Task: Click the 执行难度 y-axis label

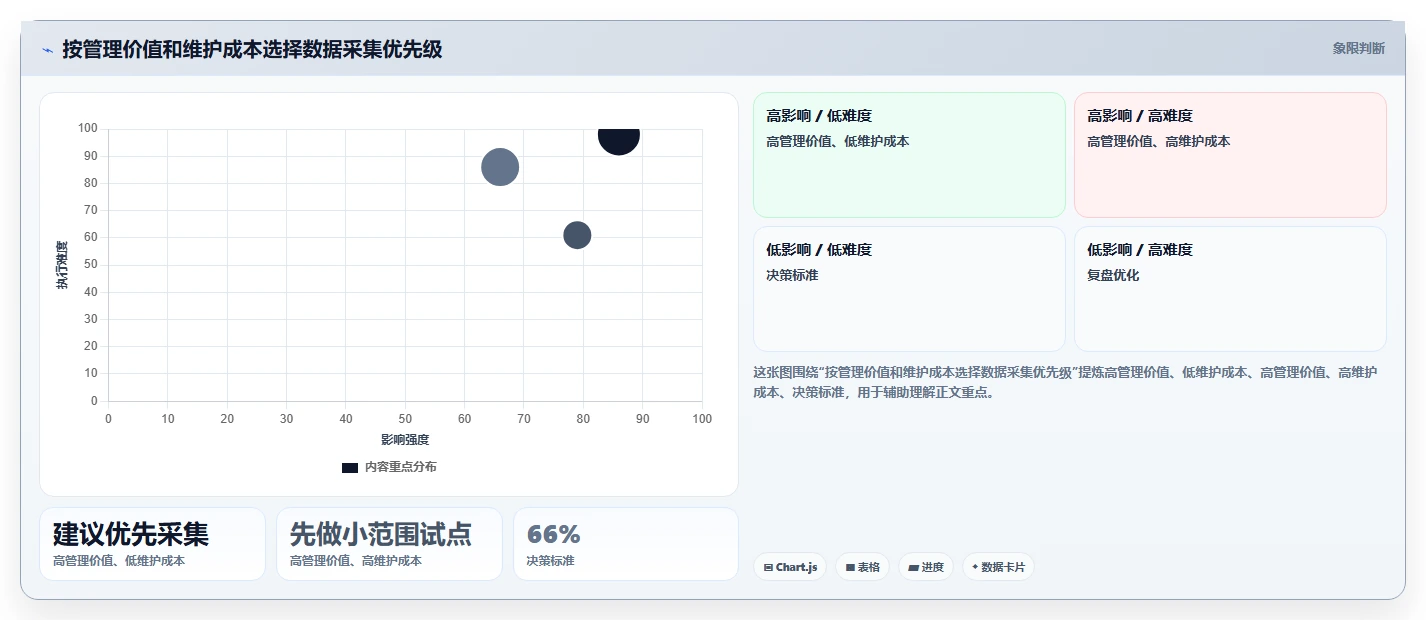Action: pyautogui.click(x=63, y=265)
